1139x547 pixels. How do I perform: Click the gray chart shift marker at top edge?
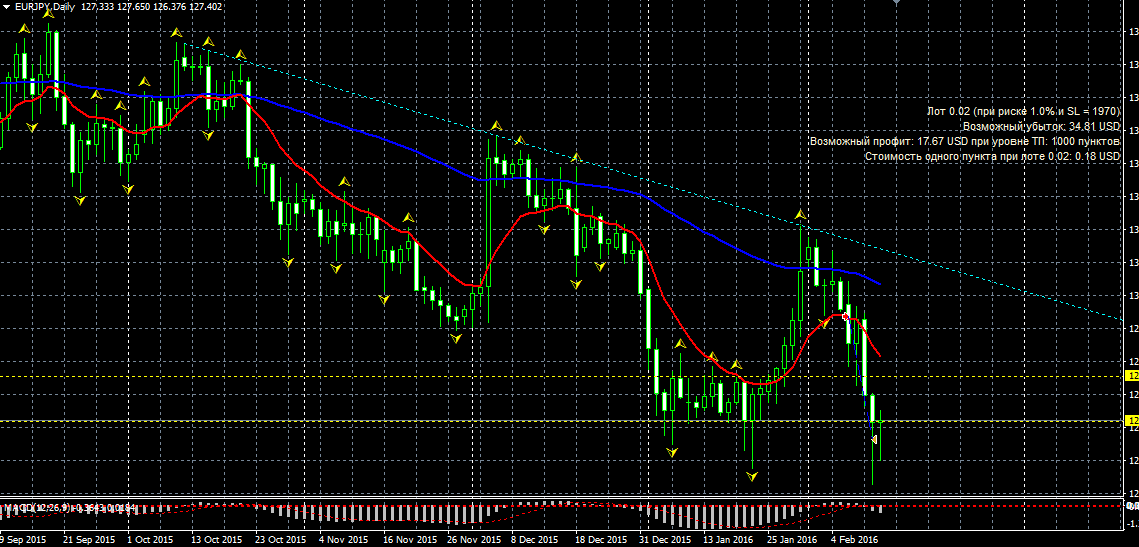[x=896, y=3]
